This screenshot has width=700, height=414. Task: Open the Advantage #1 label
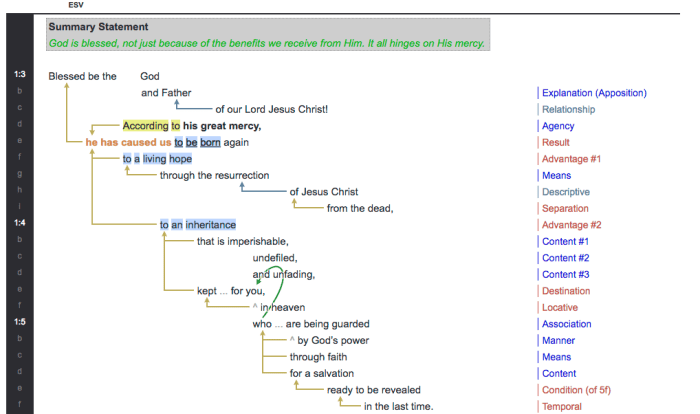(571, 159)
